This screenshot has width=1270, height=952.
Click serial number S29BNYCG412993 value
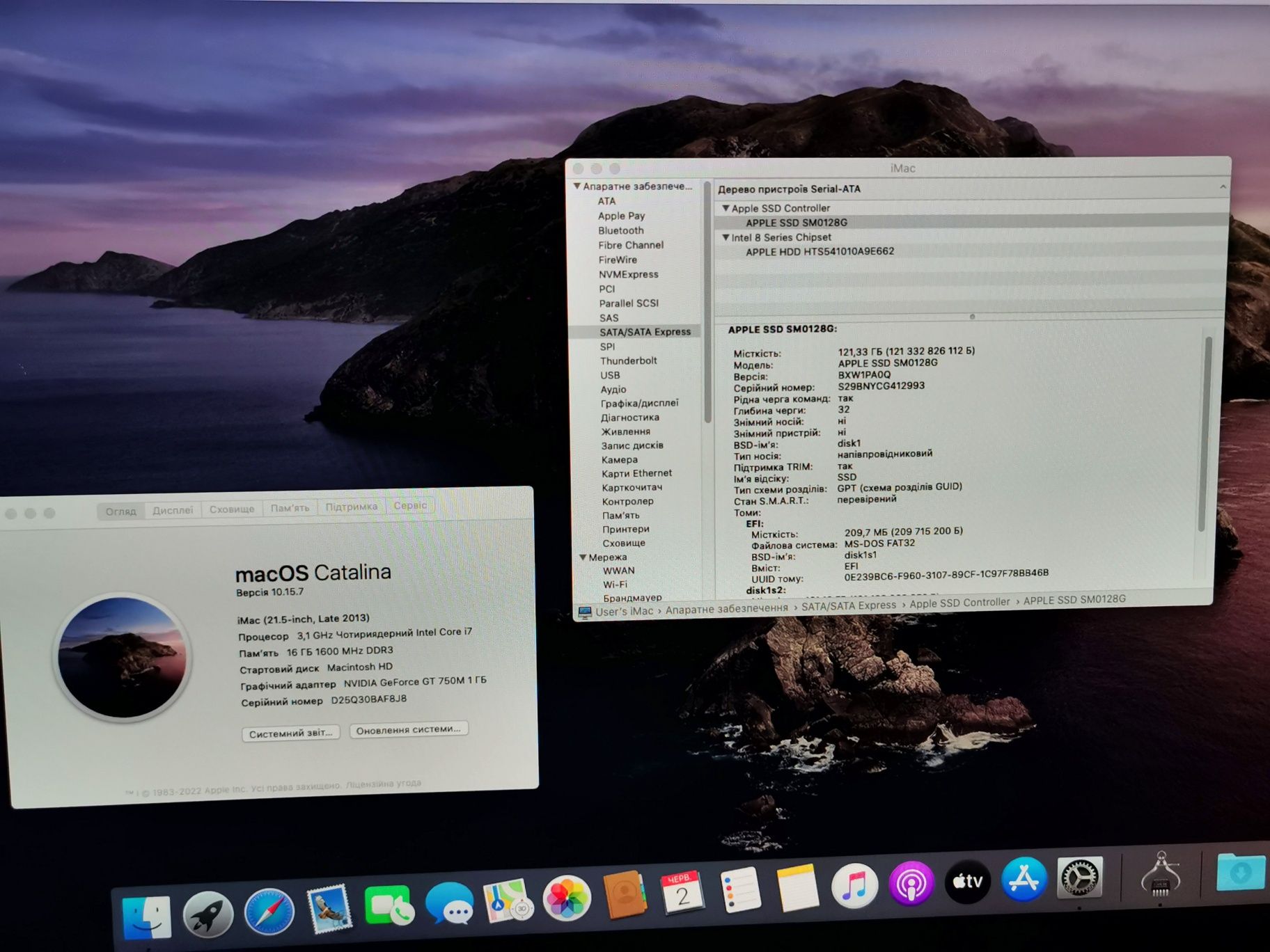tap(881, 386)
